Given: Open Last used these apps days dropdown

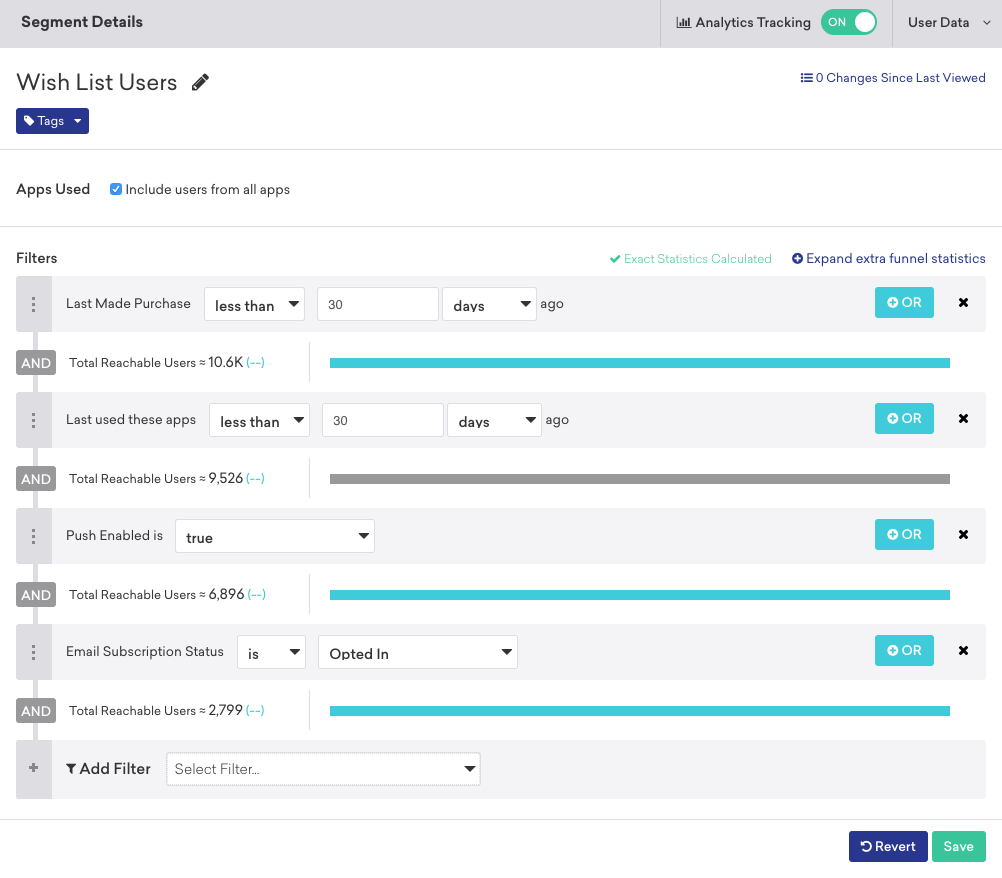Looking at the screenshot, I should point(494,420).
